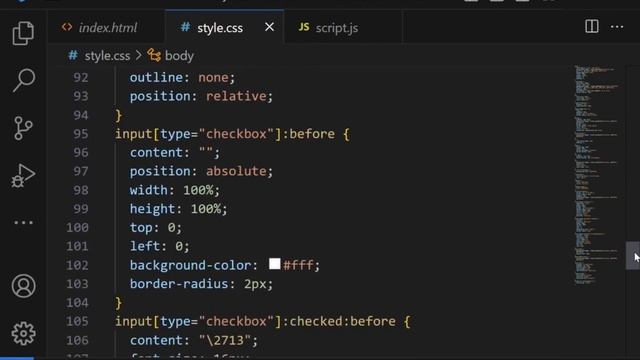Image resolution: width=640 pixels, height=360 pixels.
Task: Click the 'width: 100%;' line
Action: 175,190
